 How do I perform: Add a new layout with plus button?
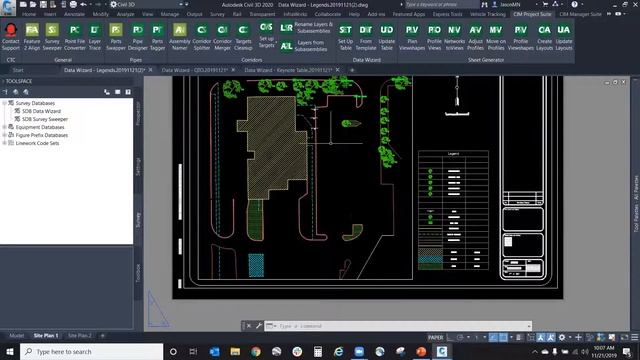[103, 336]
